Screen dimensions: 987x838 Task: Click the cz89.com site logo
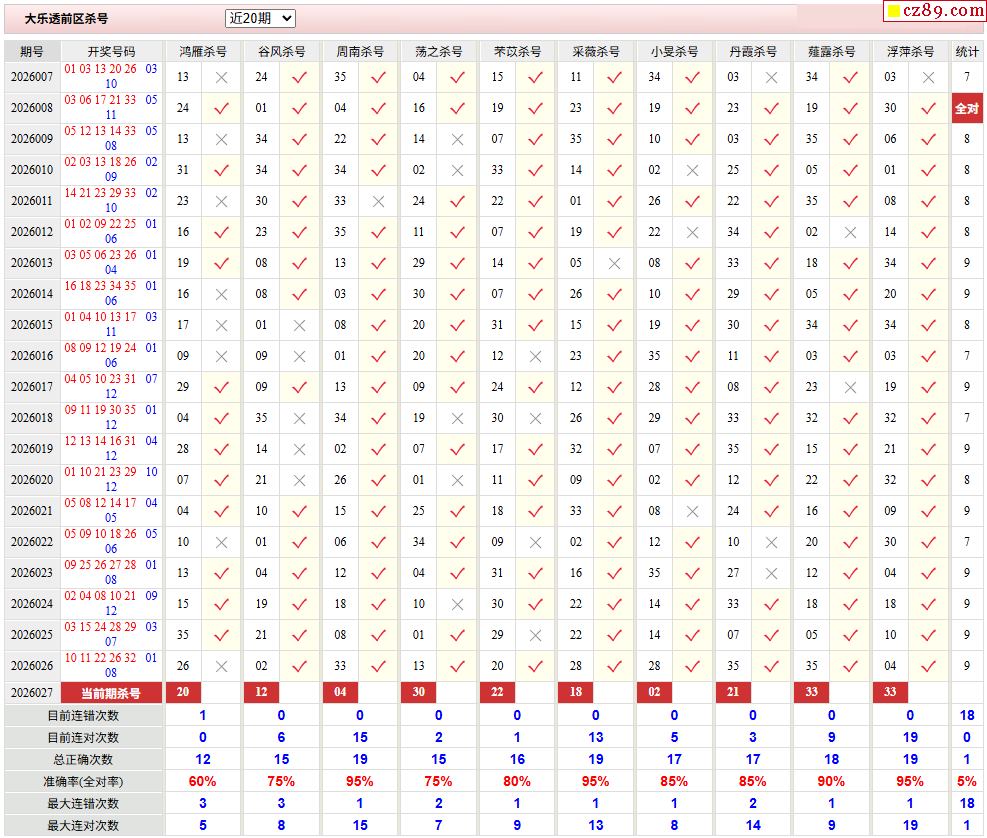click(935, 11)
